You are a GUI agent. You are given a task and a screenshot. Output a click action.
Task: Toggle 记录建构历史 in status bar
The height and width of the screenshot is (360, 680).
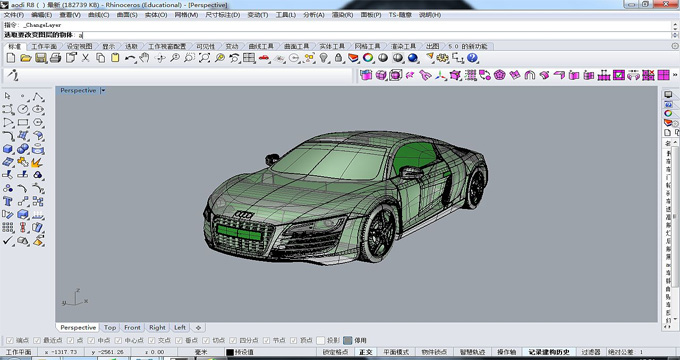coord(549,352)
